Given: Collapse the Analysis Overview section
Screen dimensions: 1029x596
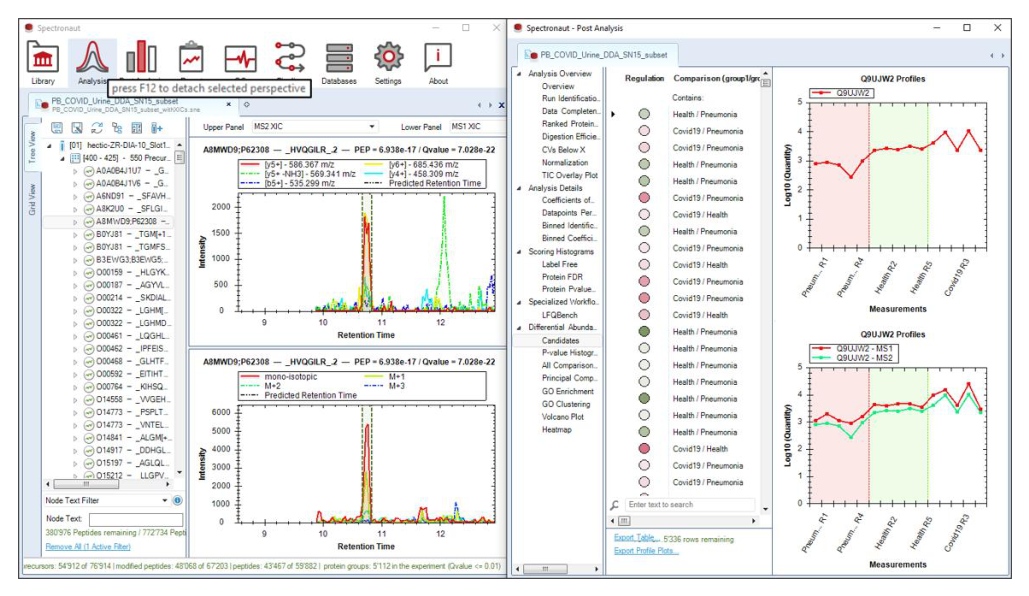Looking at the screenshot, I should (519, 74).
